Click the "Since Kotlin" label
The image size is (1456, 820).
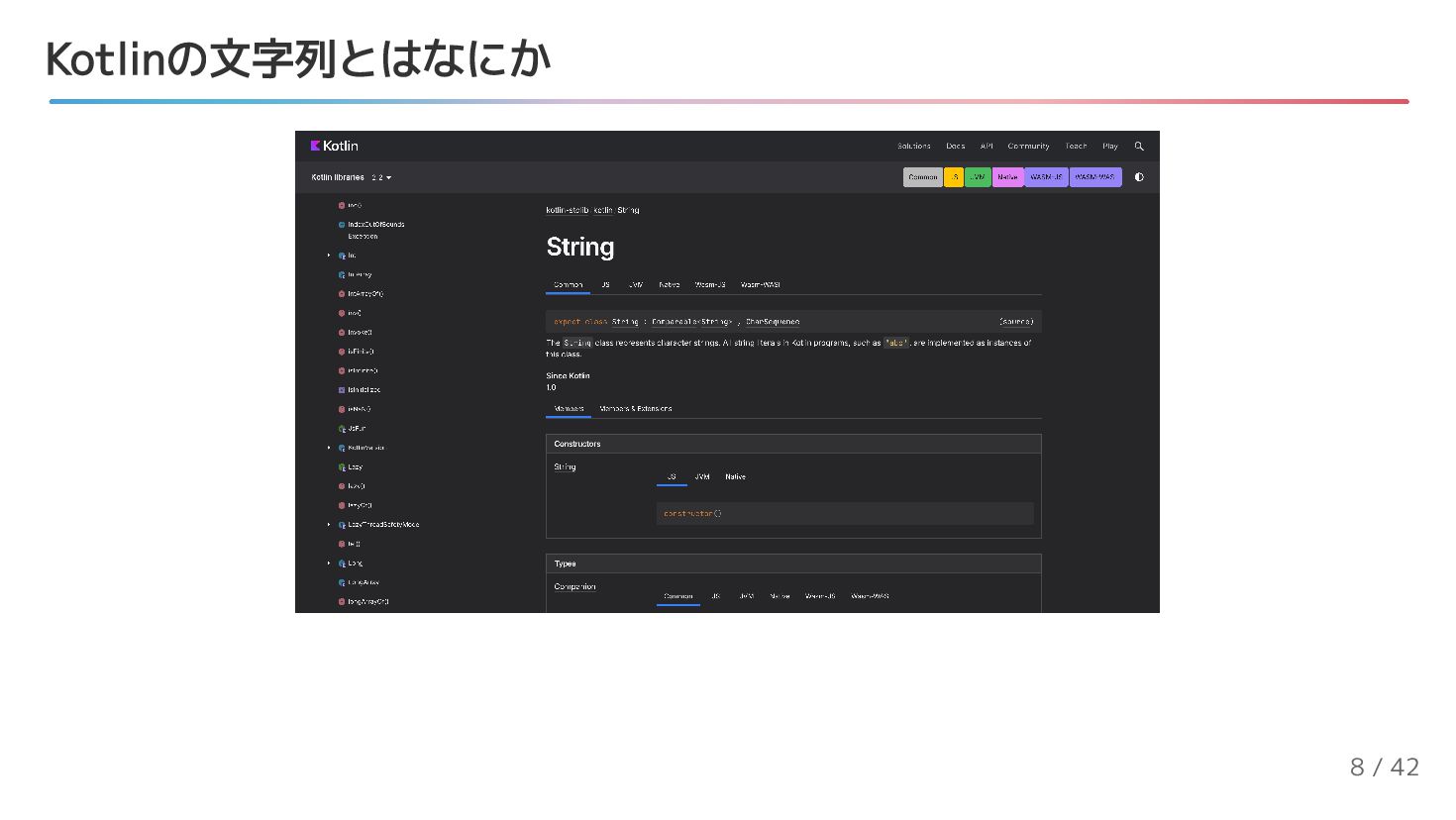coord(568,376)
